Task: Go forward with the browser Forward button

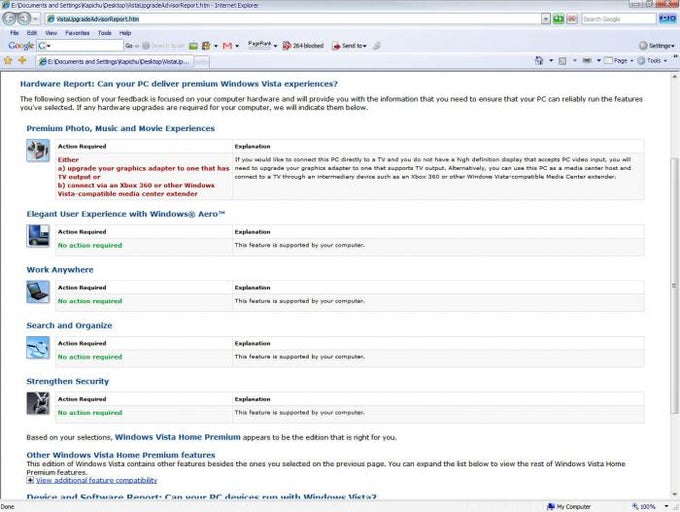Action: tap(24, 19)
